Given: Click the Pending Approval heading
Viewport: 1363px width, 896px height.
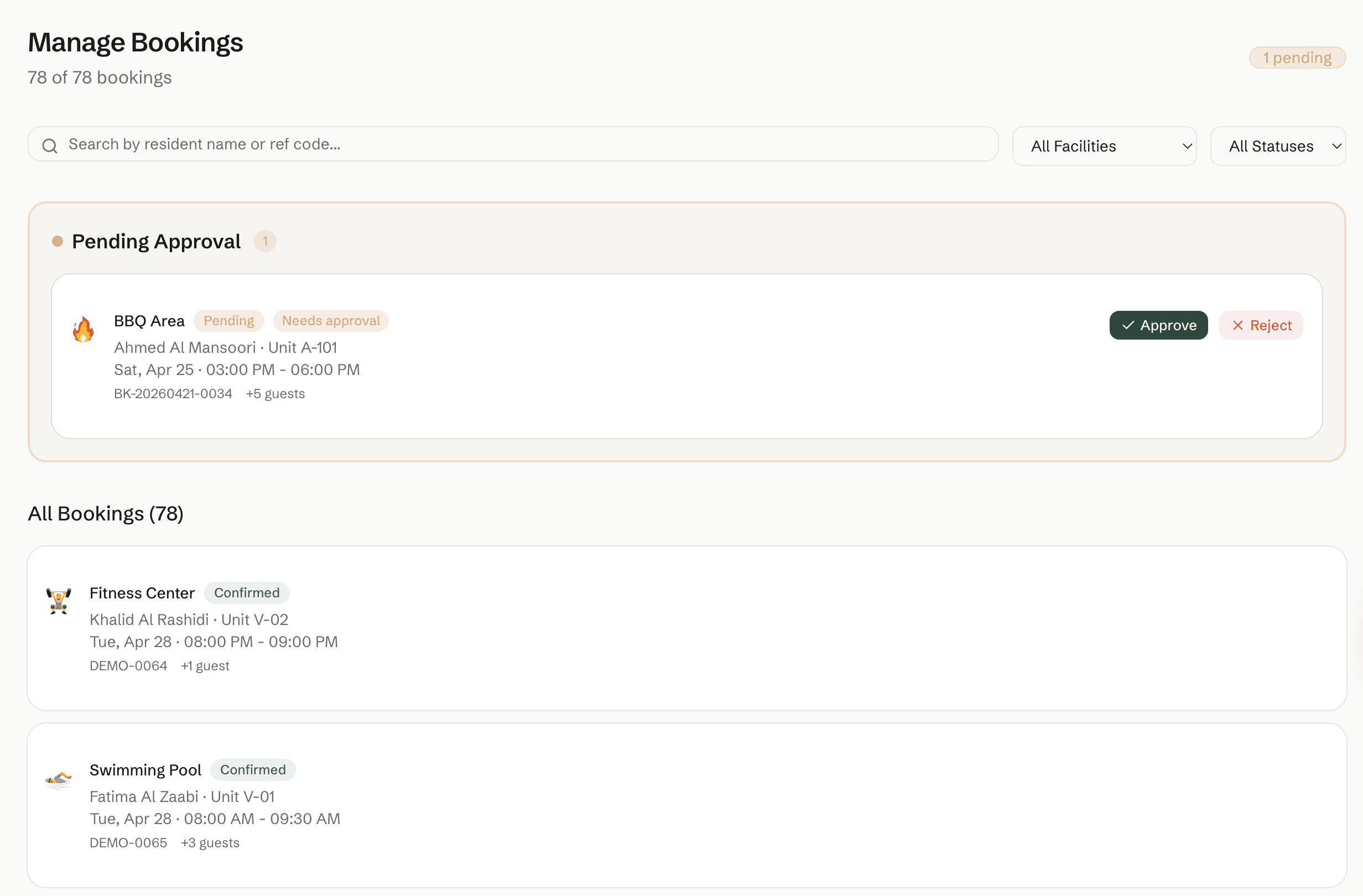Looking at the screenshot, I should point(157,241).
